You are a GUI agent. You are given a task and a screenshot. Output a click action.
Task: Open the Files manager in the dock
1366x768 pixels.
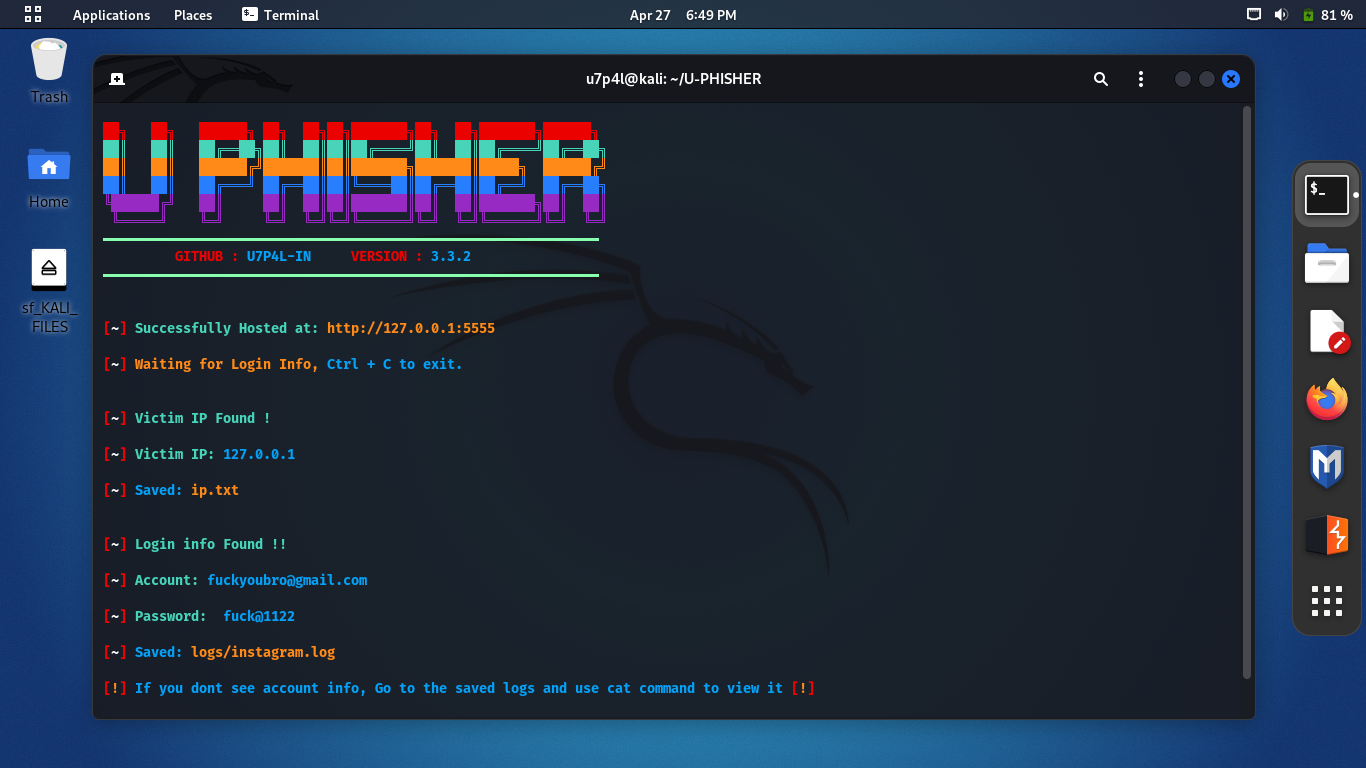coord(1327,263)
